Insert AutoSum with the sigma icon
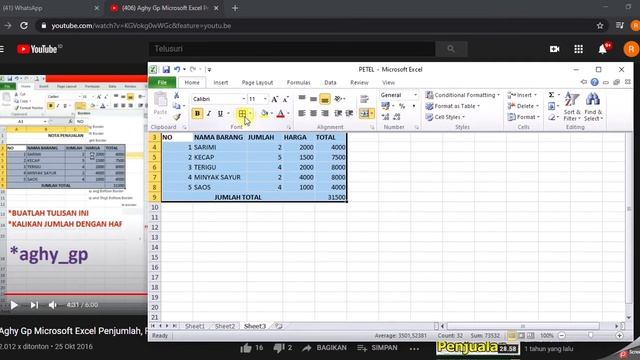Image resolution: width=640 pixels, height=360 pixels. [551, 95]
